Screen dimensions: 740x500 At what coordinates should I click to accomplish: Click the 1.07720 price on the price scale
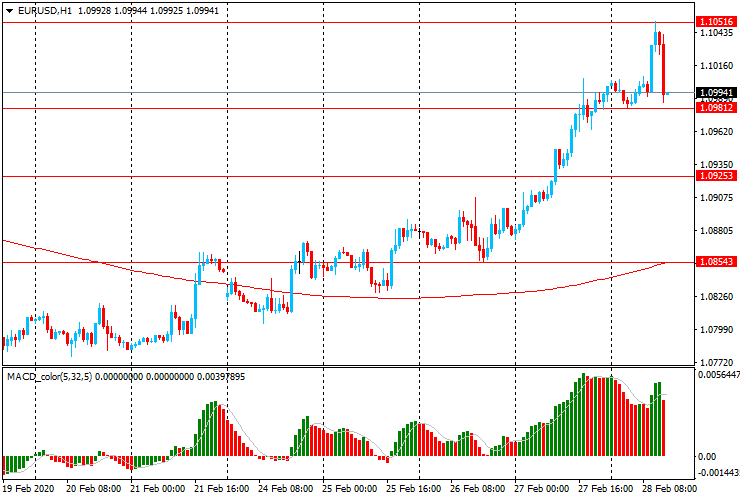point(716,363)
